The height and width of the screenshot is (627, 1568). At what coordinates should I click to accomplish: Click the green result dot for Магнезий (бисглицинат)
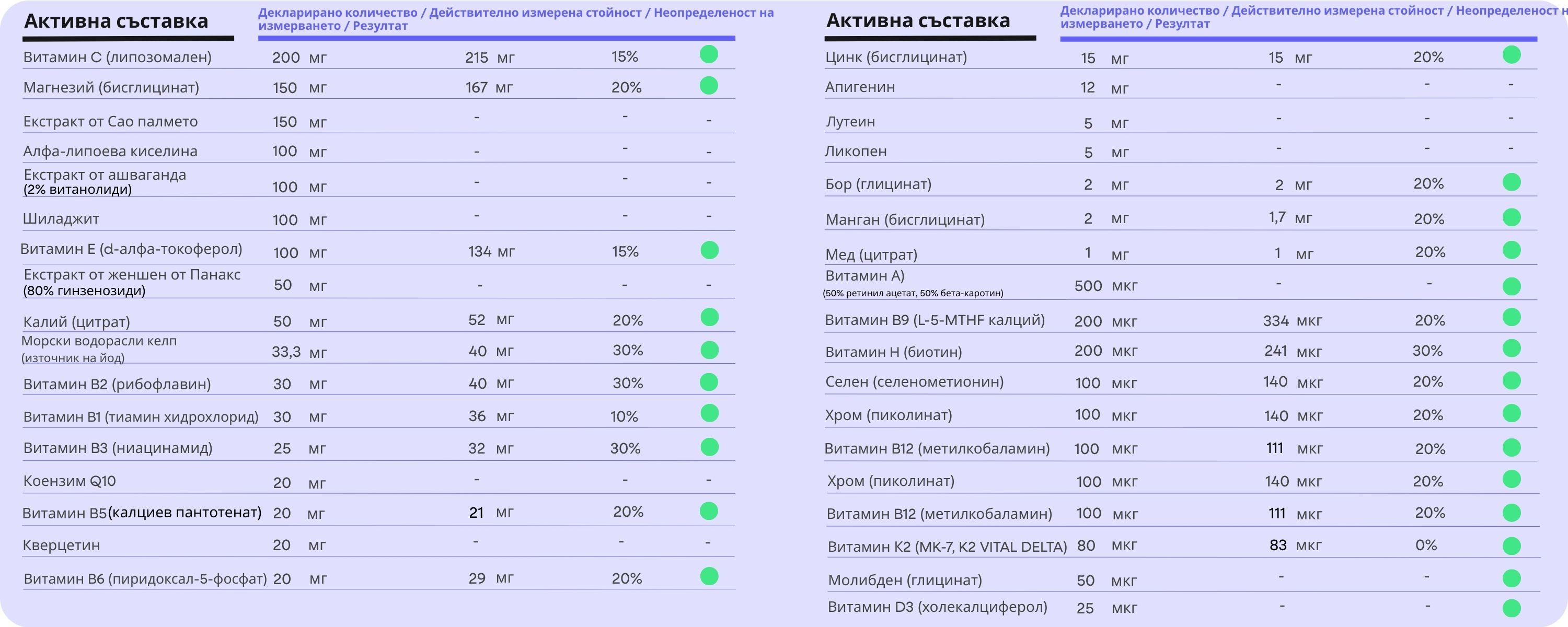pos(709,86)
